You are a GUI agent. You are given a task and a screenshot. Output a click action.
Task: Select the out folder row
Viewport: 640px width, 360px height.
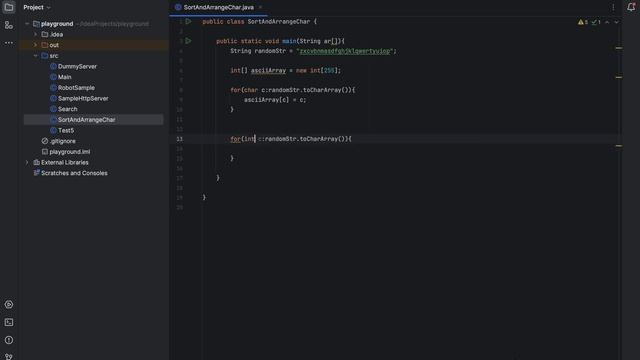(x=94, y=45)
